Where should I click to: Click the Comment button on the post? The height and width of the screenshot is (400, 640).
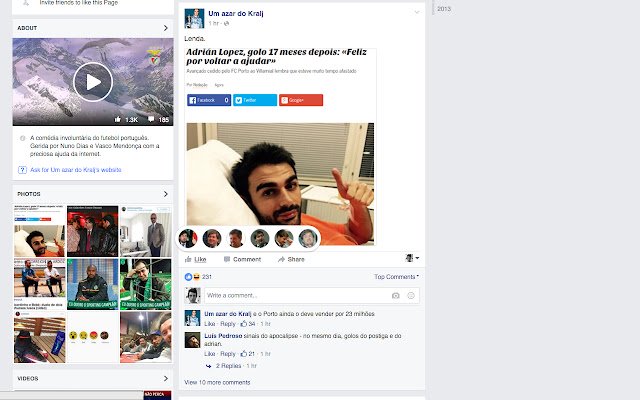pyautogui.click(x=242, y=259)
